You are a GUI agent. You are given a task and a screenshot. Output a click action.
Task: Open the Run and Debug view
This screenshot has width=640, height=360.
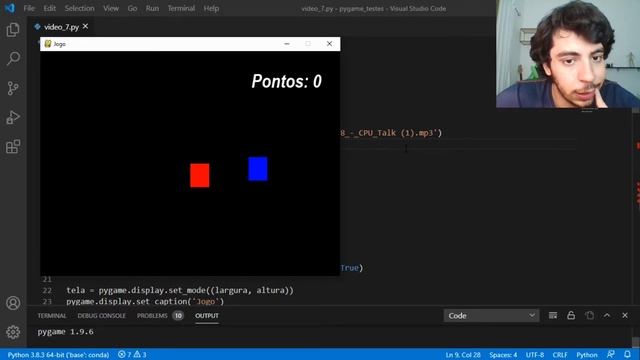(x=13, y=118)
